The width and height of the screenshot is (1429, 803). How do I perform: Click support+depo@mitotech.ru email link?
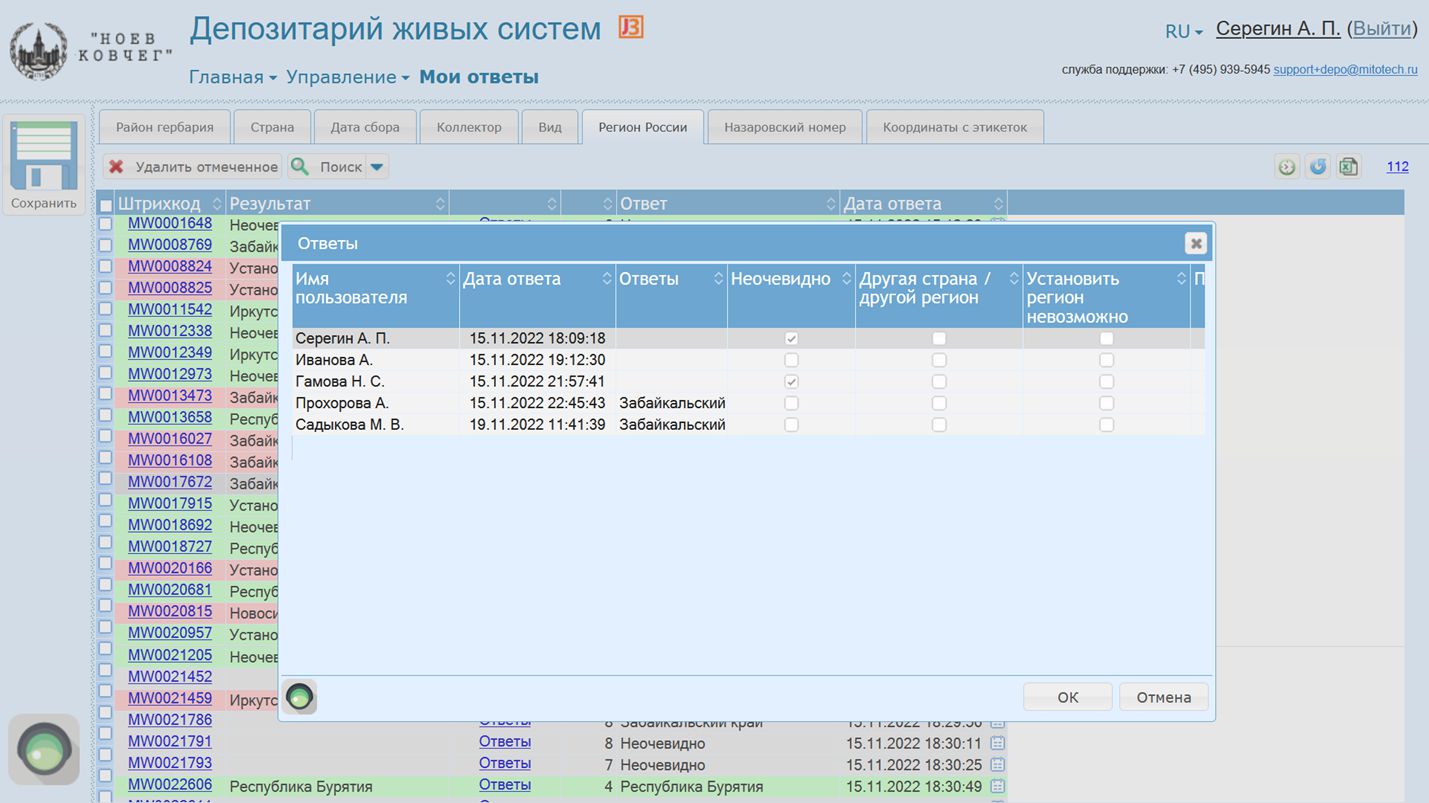click(1345, 70)
